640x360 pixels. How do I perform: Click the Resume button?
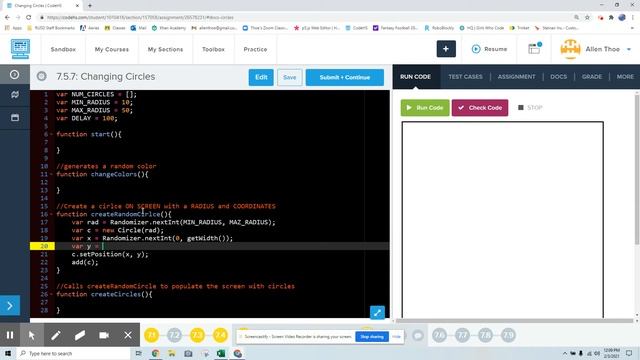[x=489, y=49]
